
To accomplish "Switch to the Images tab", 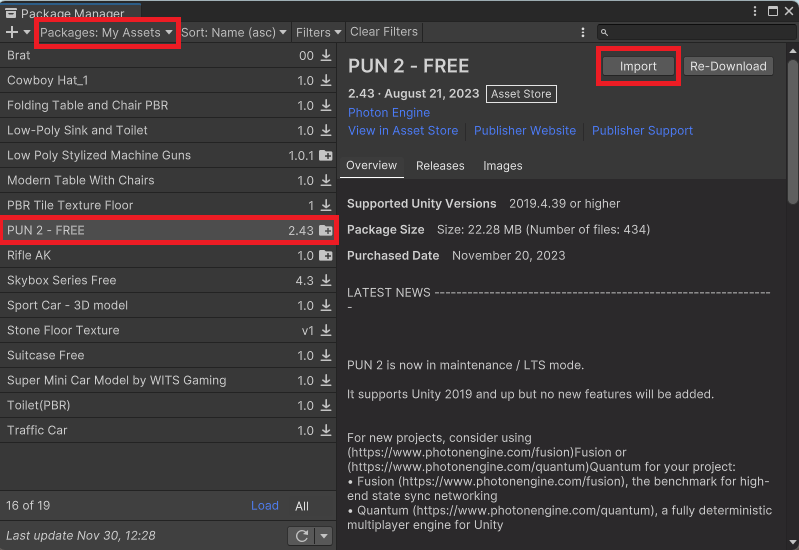I will point(502,166).
